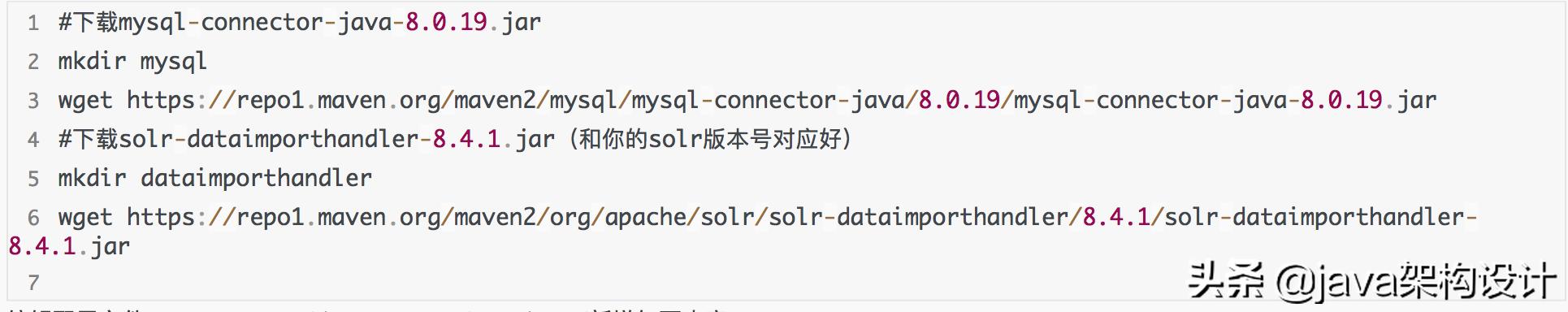This screenshot has height=312, width=1568.
Task: Click line number 1 in gutter
Action: (x=33, y=23)
